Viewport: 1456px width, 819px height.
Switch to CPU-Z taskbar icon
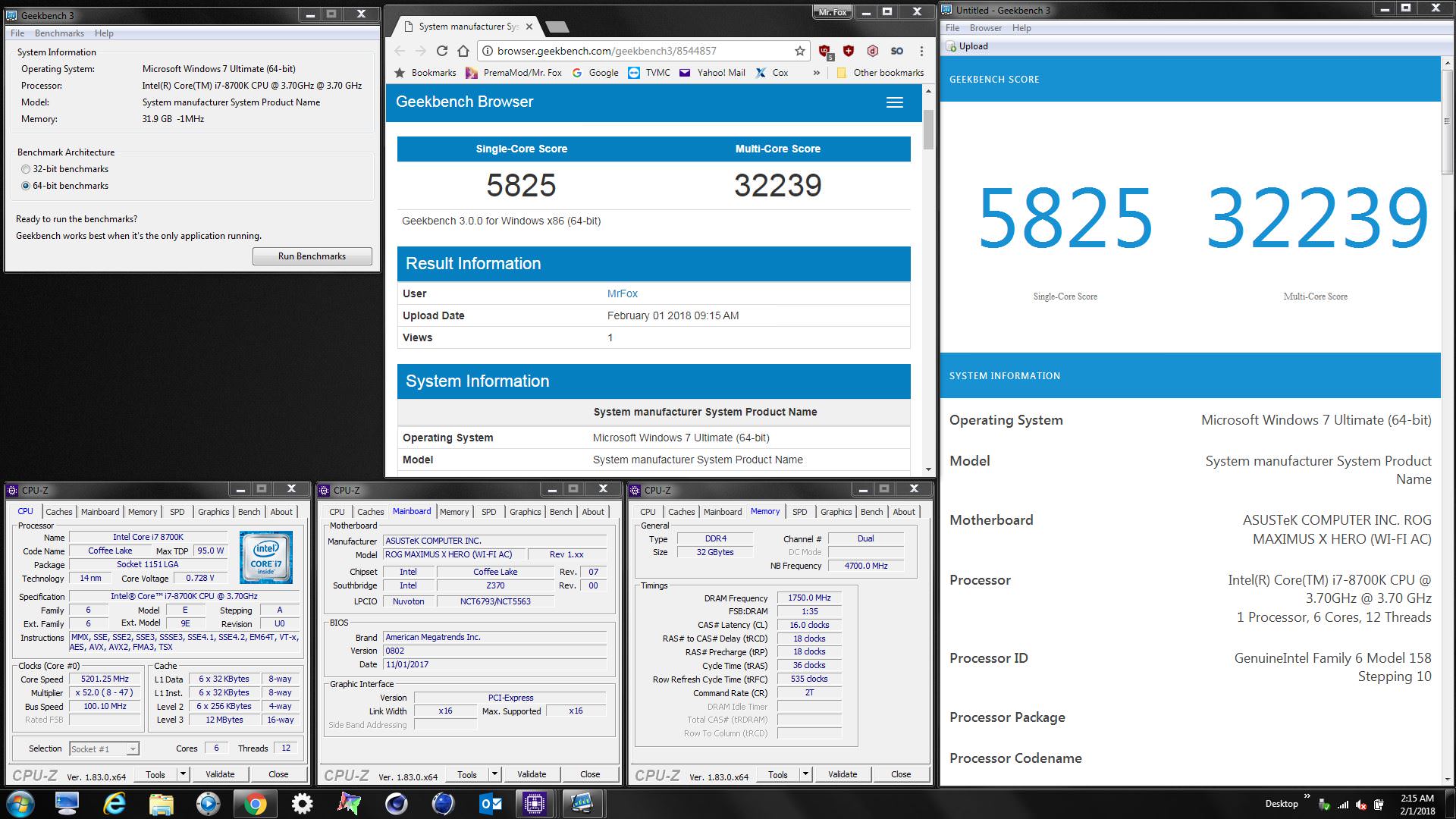[535, 803]
